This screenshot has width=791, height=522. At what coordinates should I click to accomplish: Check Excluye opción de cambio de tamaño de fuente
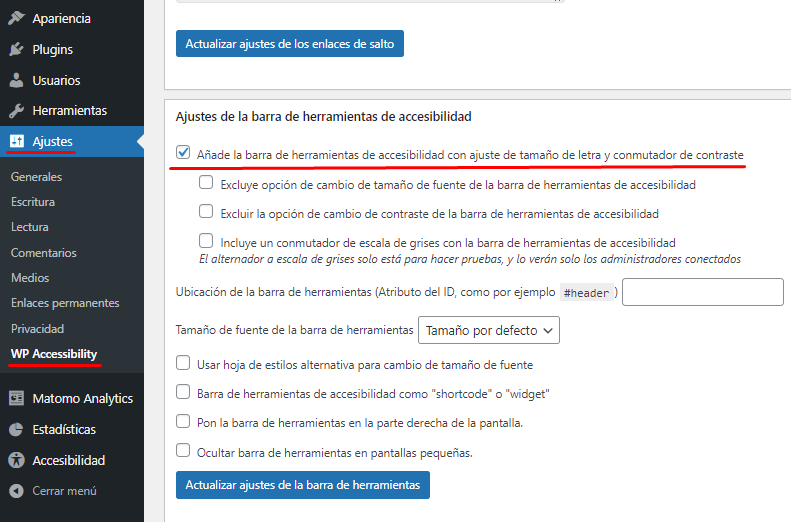[206, 182]
